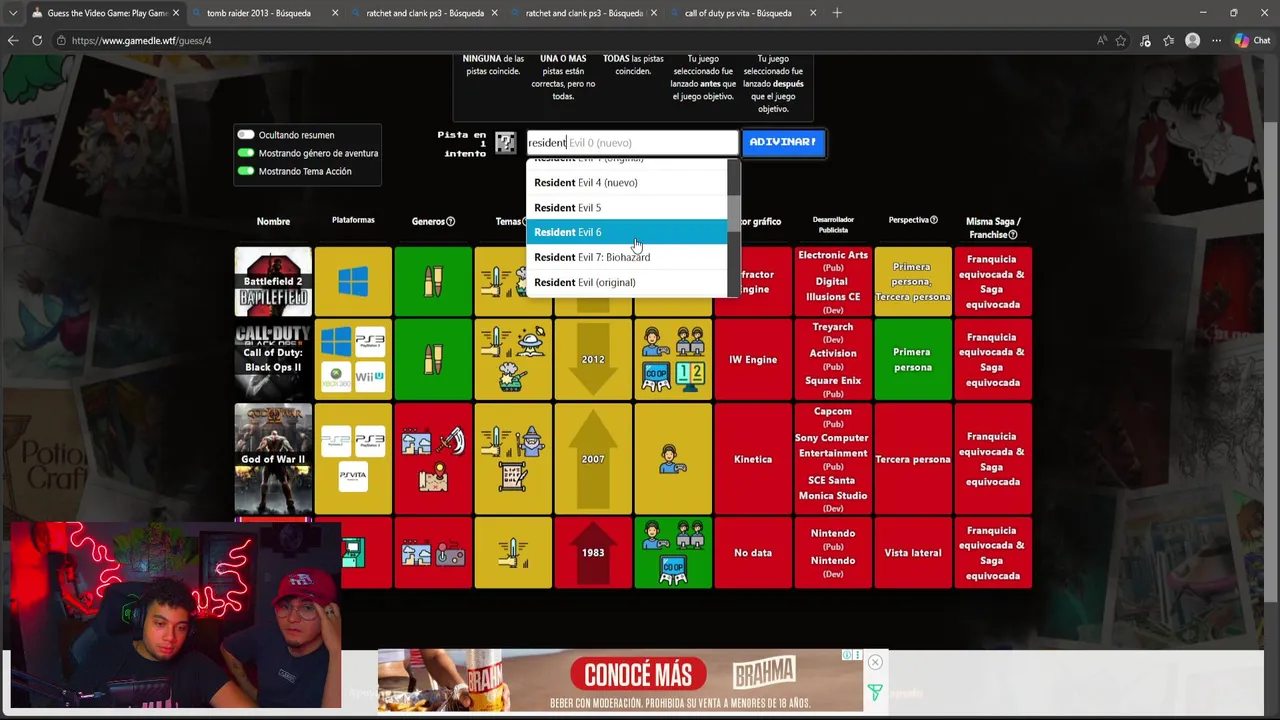
Task: Click Xbox 360 icon in Black Ops II row
Action: tap(336, 377)
